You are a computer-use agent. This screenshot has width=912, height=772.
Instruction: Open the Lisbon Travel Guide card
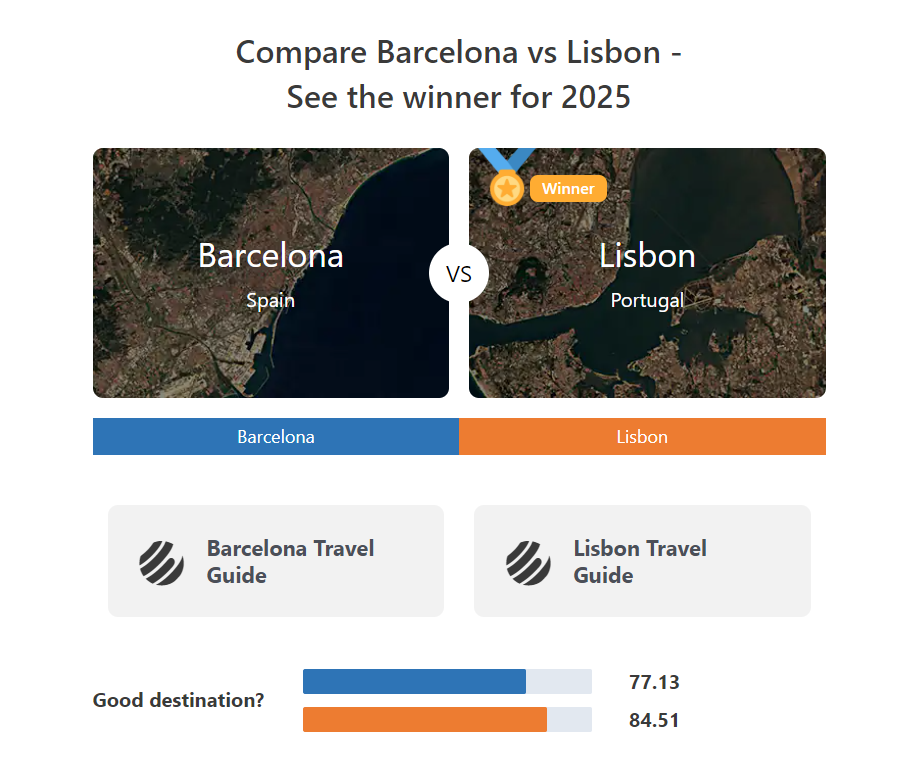pyautogui.click(x=642, y=561)
